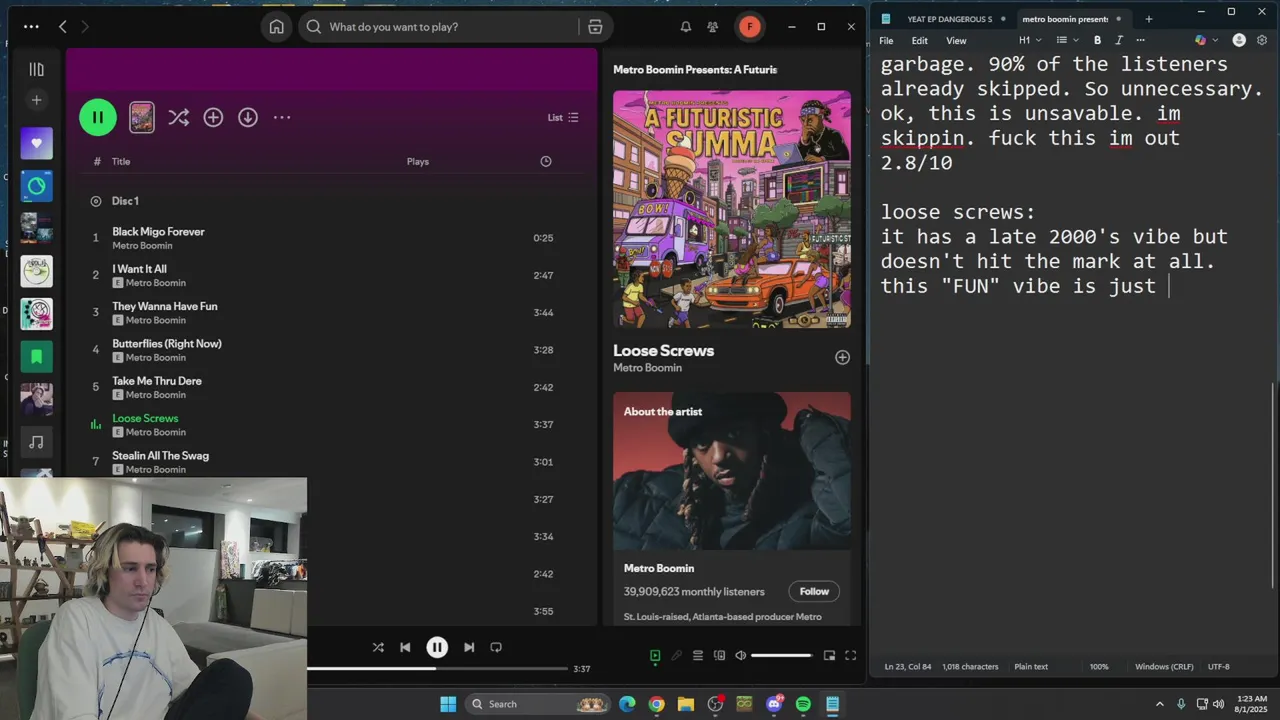Skip to previous track

[x=405, y=647]
